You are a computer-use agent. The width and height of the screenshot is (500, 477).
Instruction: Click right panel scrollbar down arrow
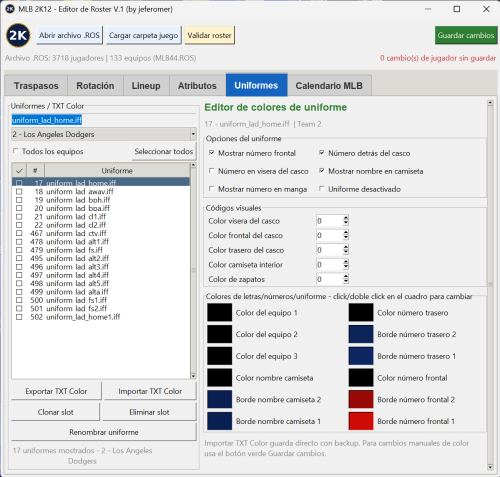[x=490, y=467]
